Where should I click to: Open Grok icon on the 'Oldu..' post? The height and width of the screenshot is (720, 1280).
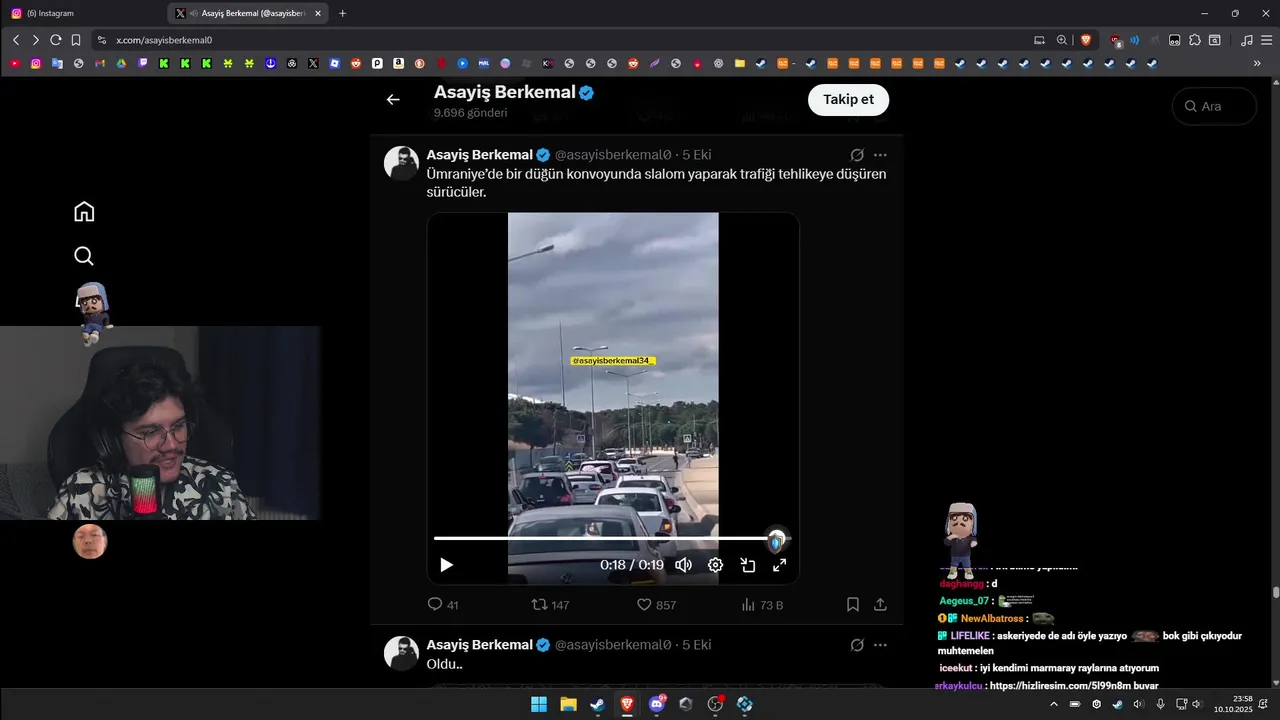857,645
